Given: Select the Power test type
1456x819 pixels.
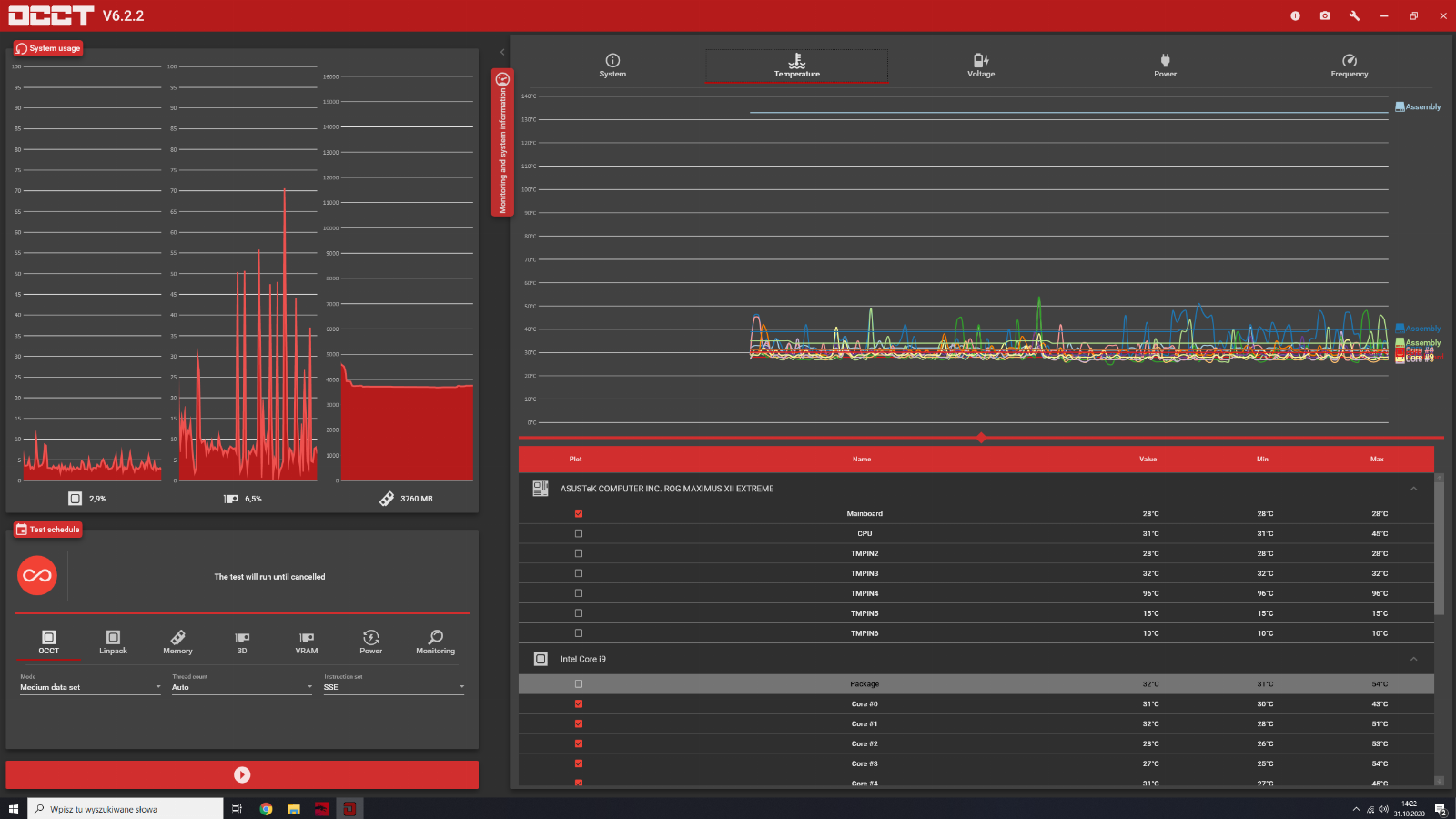Looking at the screenshot, I should pyautogui.click(x=371, y=642).
